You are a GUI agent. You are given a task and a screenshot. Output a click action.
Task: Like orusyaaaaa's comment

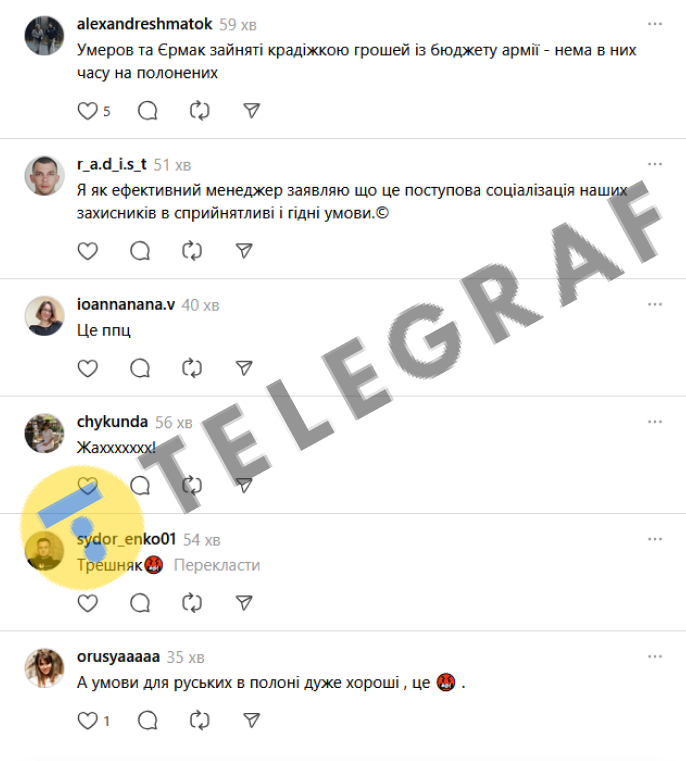click(88, 721)
